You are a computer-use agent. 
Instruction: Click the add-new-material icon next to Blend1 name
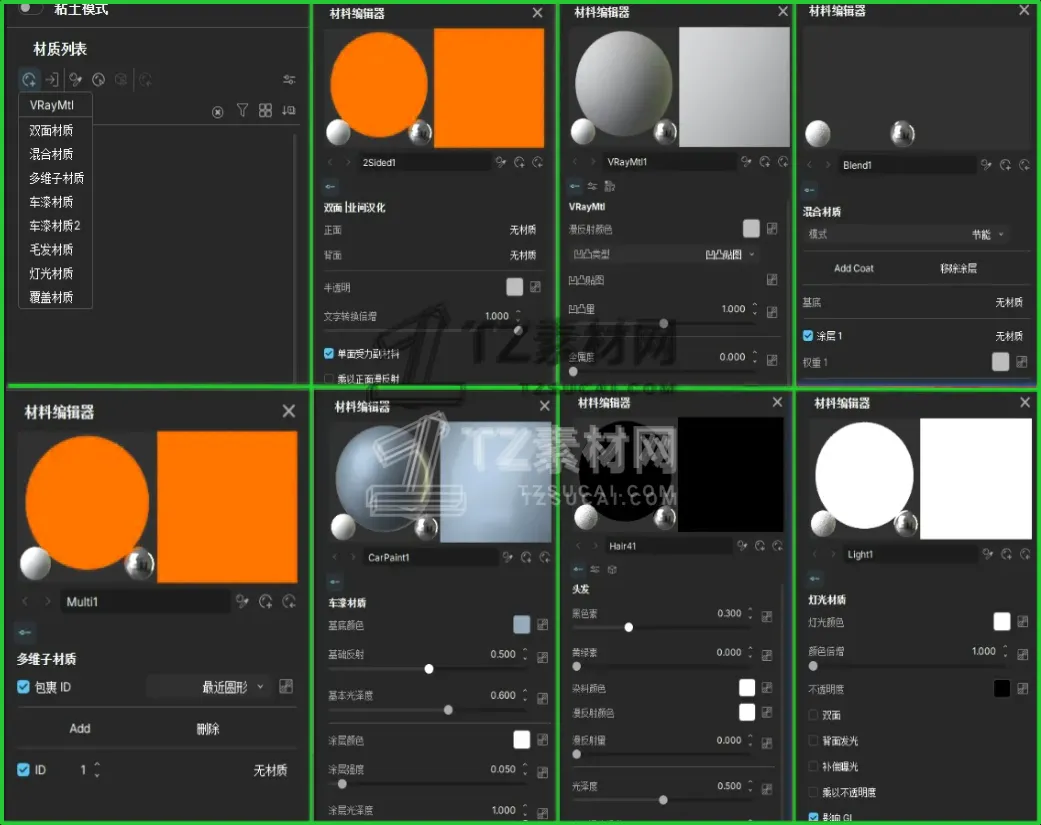[1005, 165]
